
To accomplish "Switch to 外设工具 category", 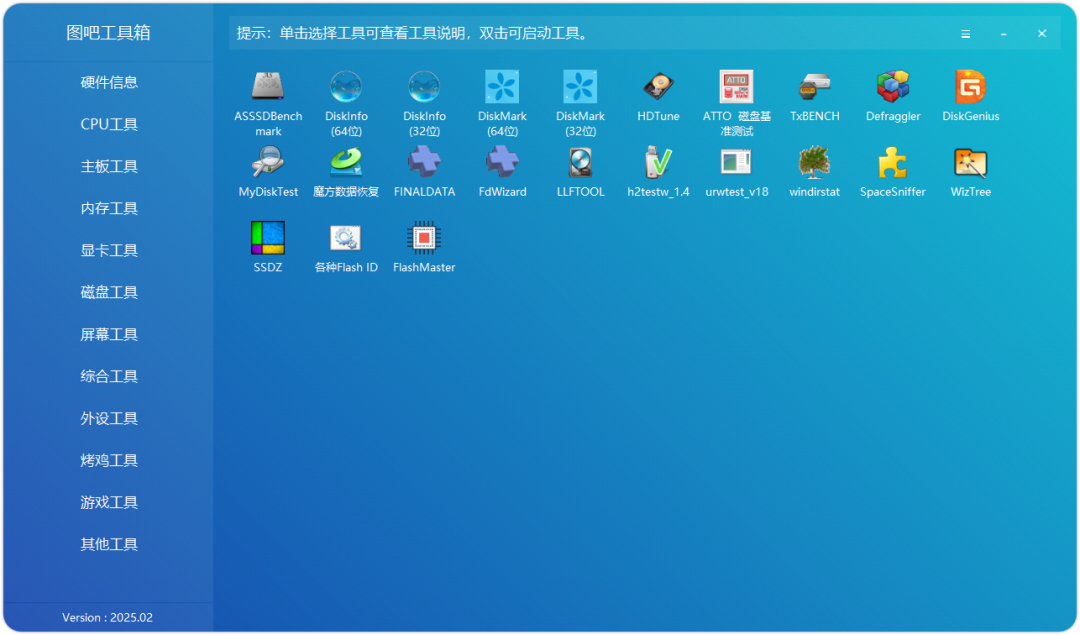I will coord(109,419).
